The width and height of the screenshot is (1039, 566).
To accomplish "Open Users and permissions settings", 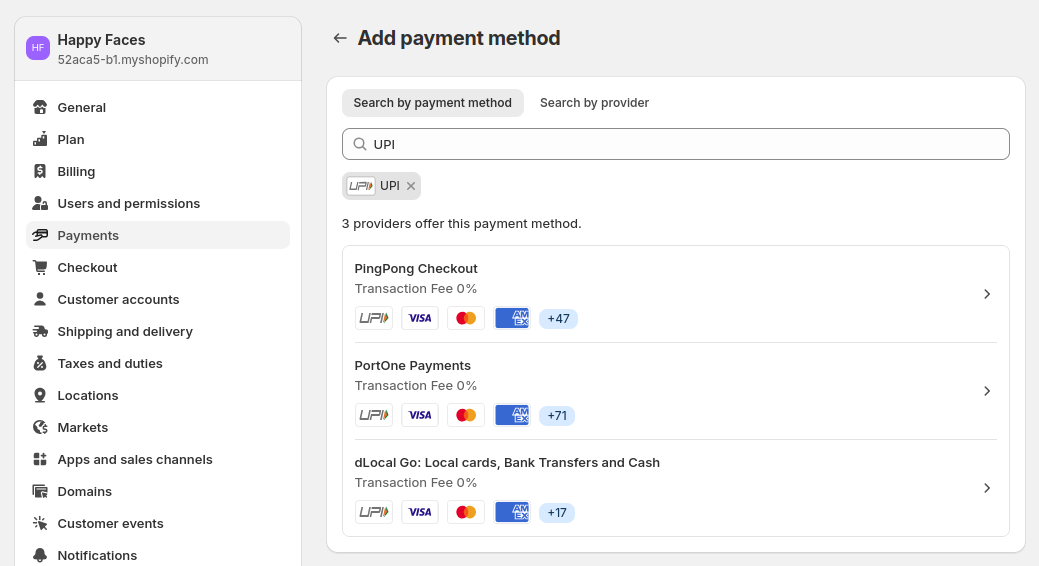I will 158,203.
